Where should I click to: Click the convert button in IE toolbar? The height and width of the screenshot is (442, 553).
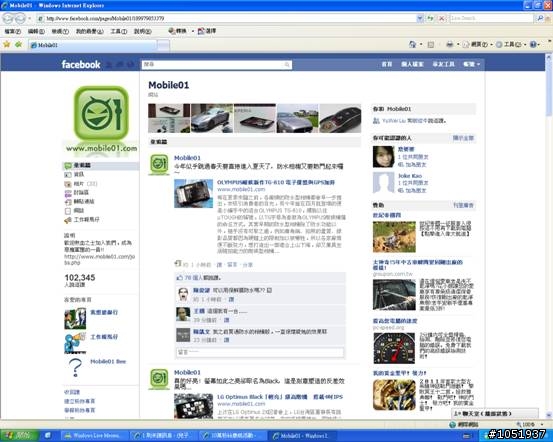(x=177, y=31)
